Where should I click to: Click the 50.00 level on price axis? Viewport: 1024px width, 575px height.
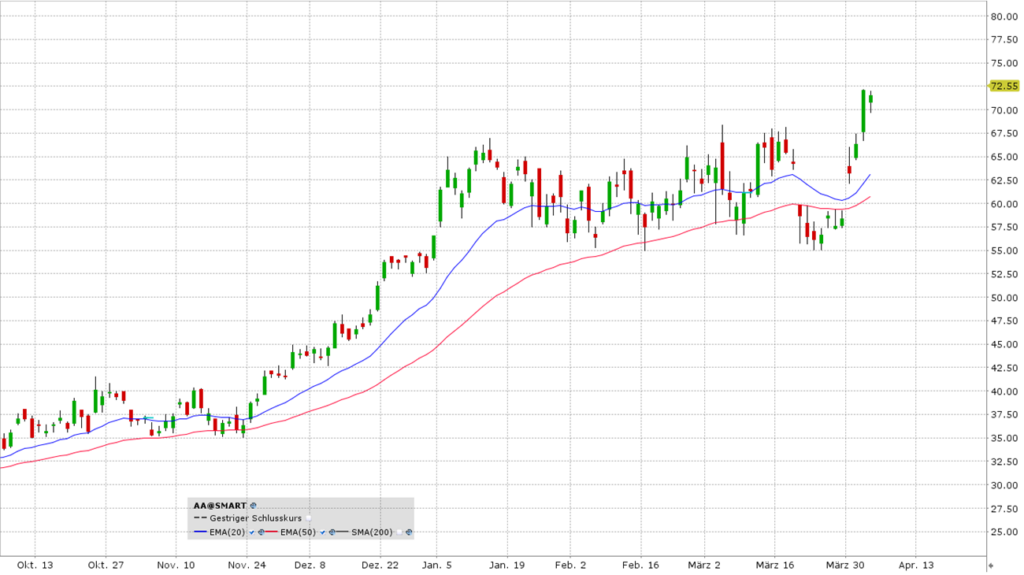click(x=1003, y=298)
